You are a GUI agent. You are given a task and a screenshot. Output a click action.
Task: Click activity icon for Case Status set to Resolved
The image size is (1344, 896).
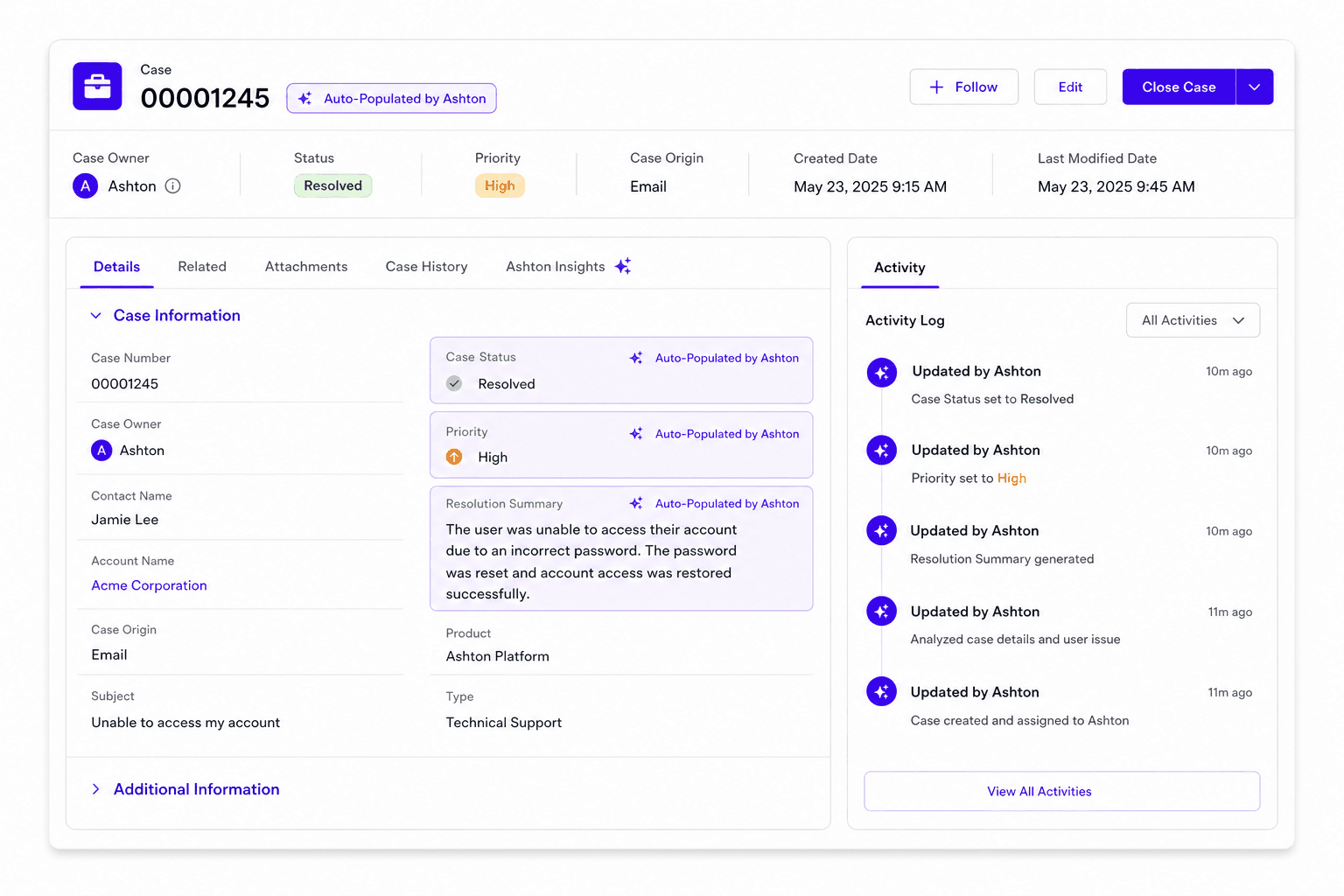coord(881,373)
